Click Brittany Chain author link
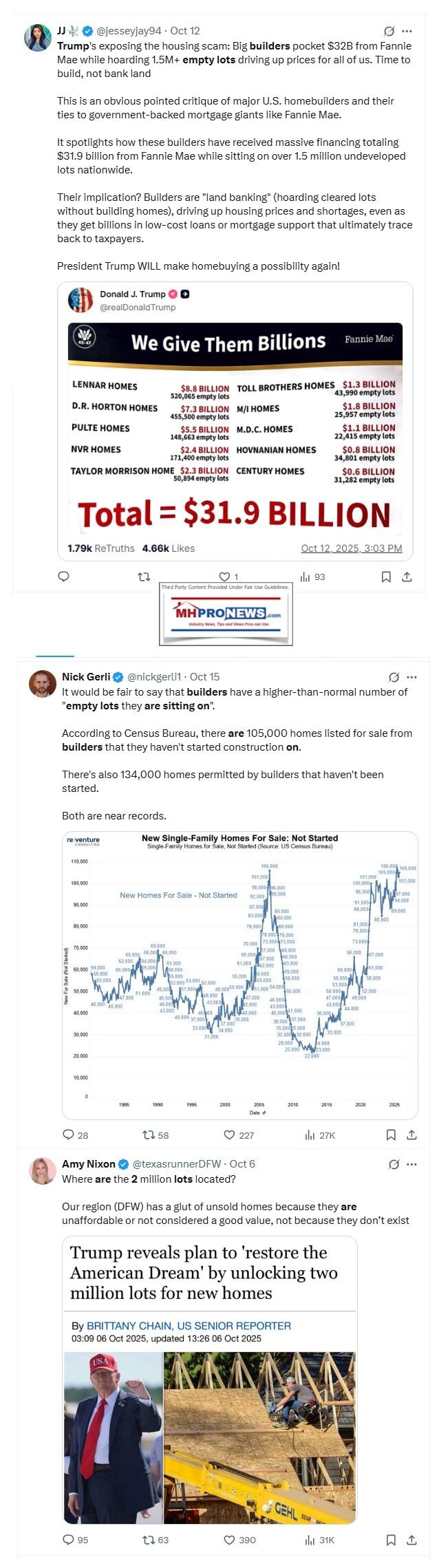Screen dimensions: 439x1568 189,1325
